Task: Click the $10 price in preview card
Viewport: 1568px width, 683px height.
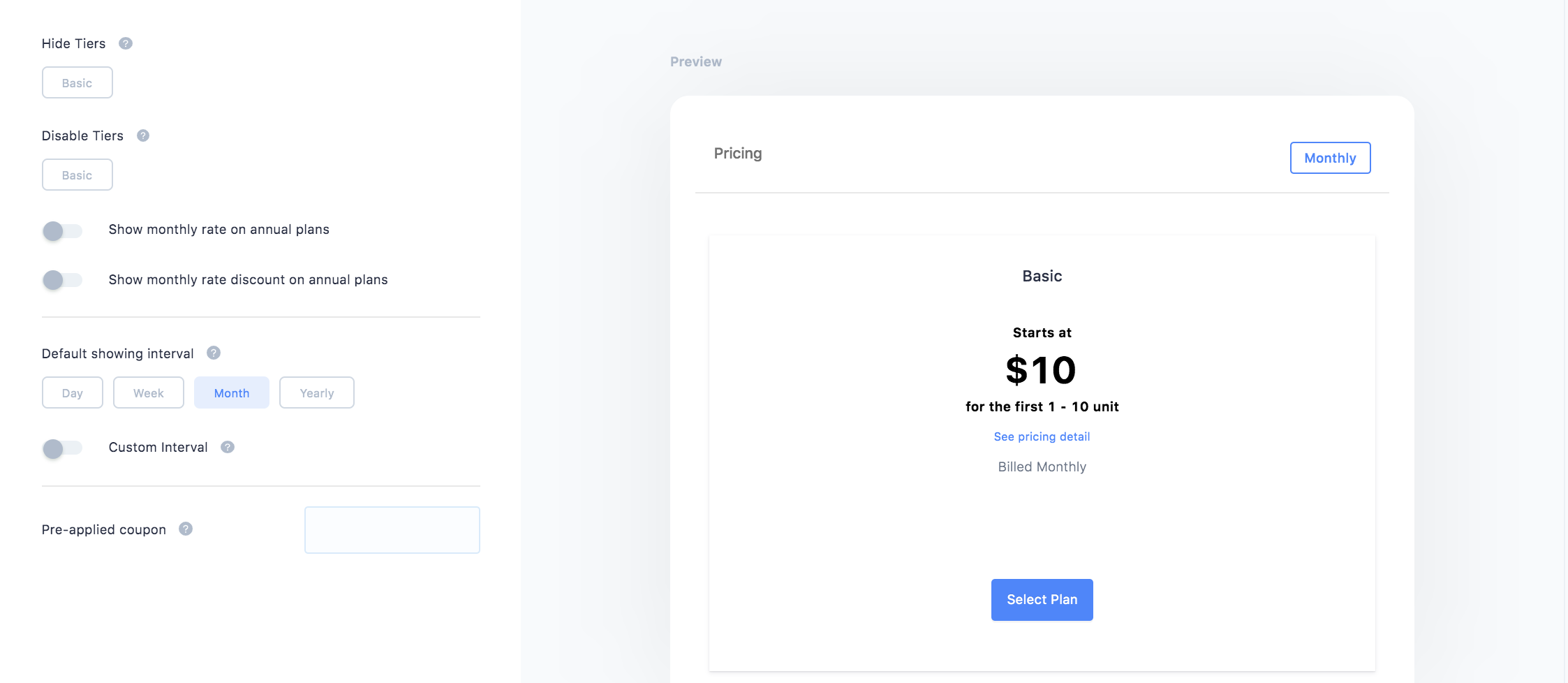Action: (x=1042, y=370)
